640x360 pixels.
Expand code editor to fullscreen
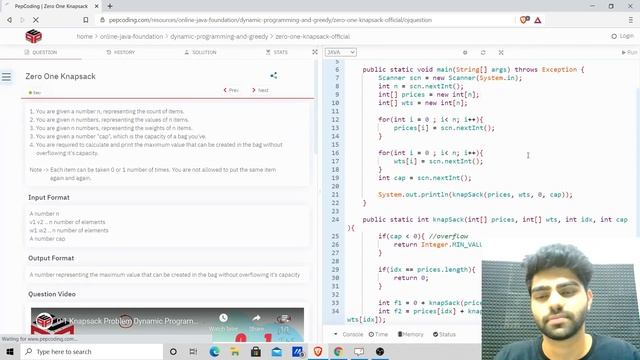click(501, 52)
